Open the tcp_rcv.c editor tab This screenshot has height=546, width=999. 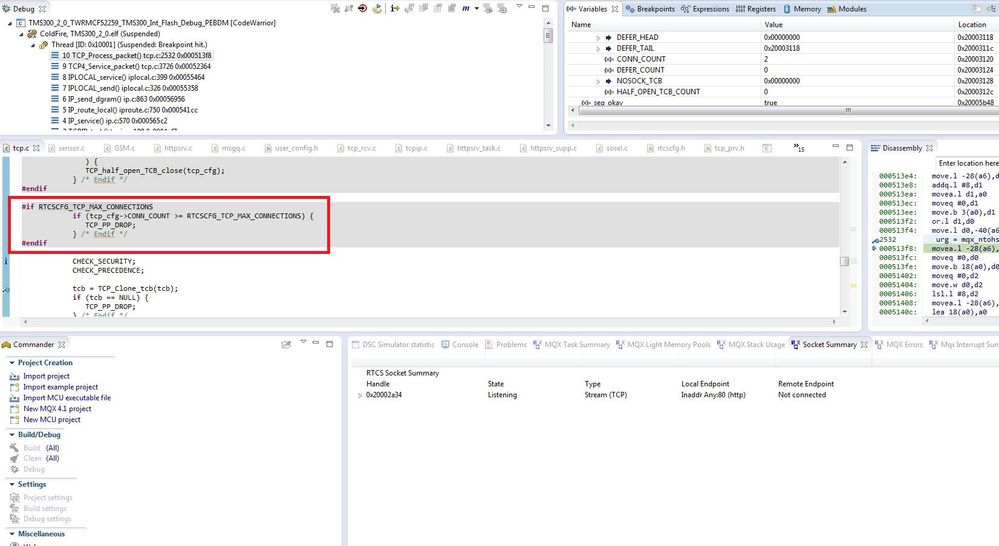(356, 148)
